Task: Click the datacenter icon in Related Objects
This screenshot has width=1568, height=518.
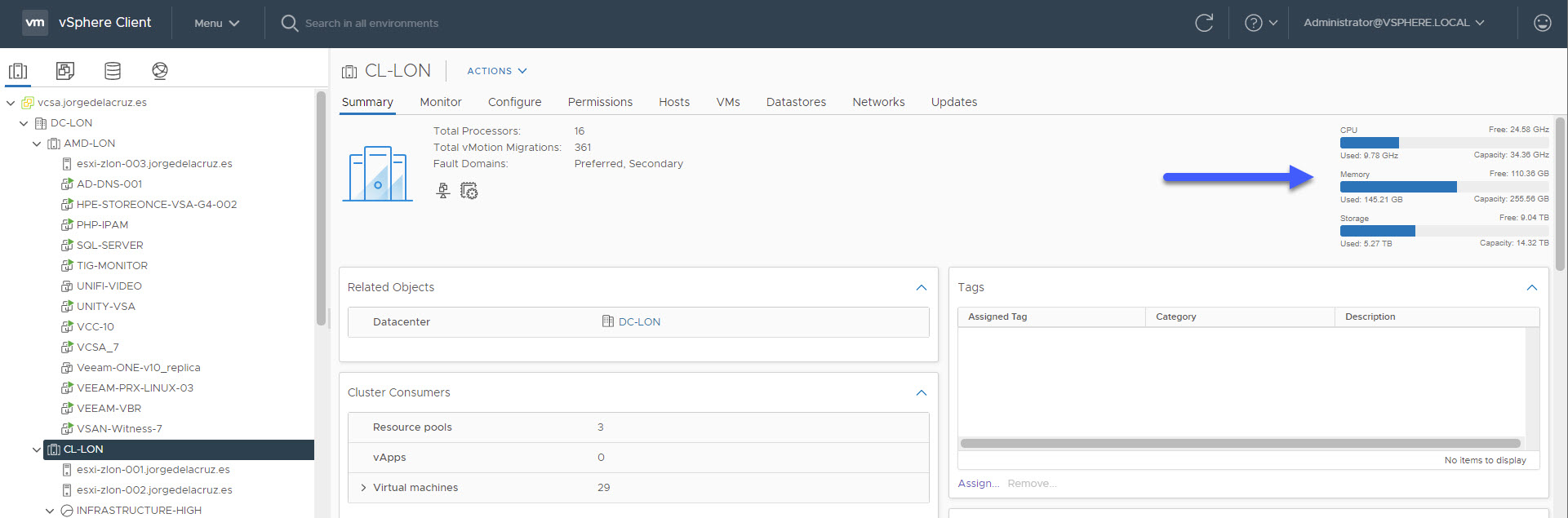Action: click(x=608, y=321)
